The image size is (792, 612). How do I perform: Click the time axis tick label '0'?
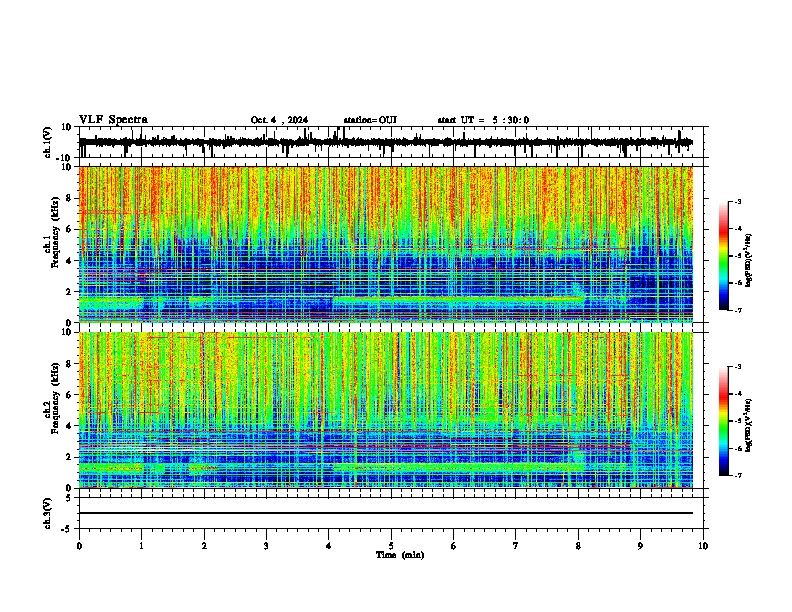[79, 546]
